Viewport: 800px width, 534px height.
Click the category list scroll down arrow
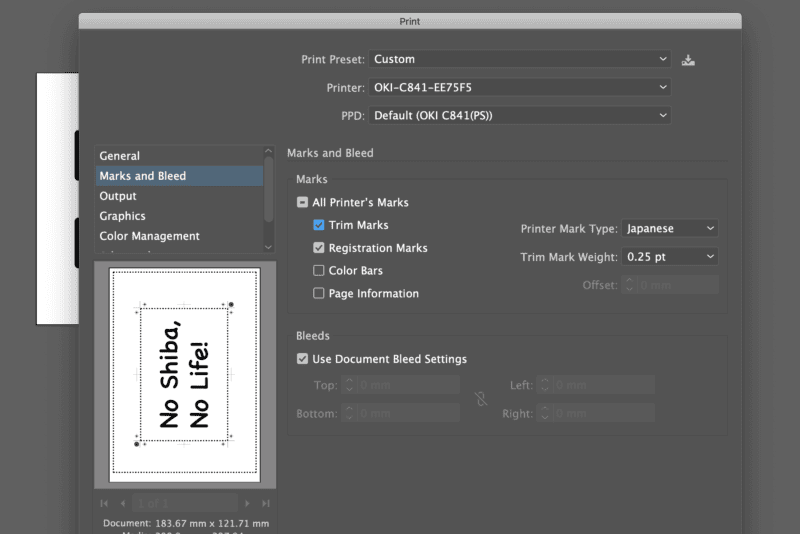click(x=268, y=247)
